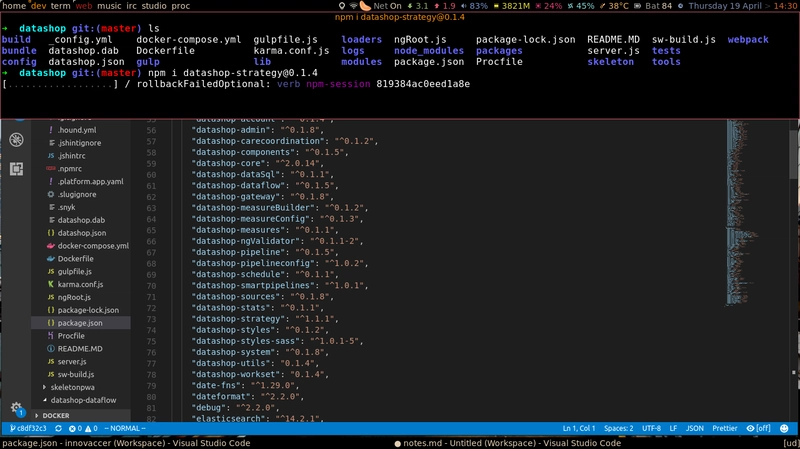This screenshot has height=449, width=800.
Task: Collapse the datashop-dataflow folder
Action: [x=79, y=400]
